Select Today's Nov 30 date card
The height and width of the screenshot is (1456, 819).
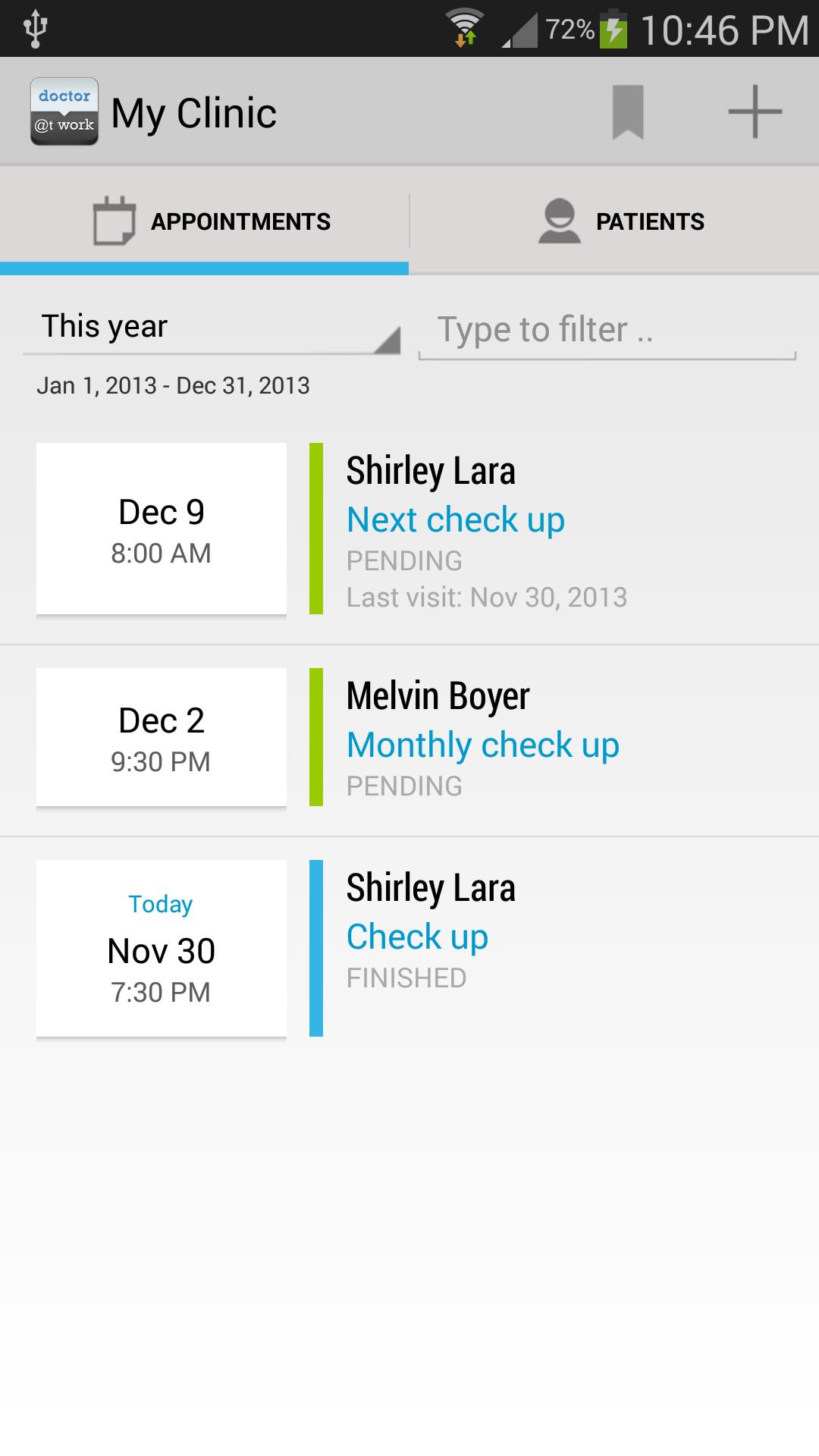coord(162,948)
